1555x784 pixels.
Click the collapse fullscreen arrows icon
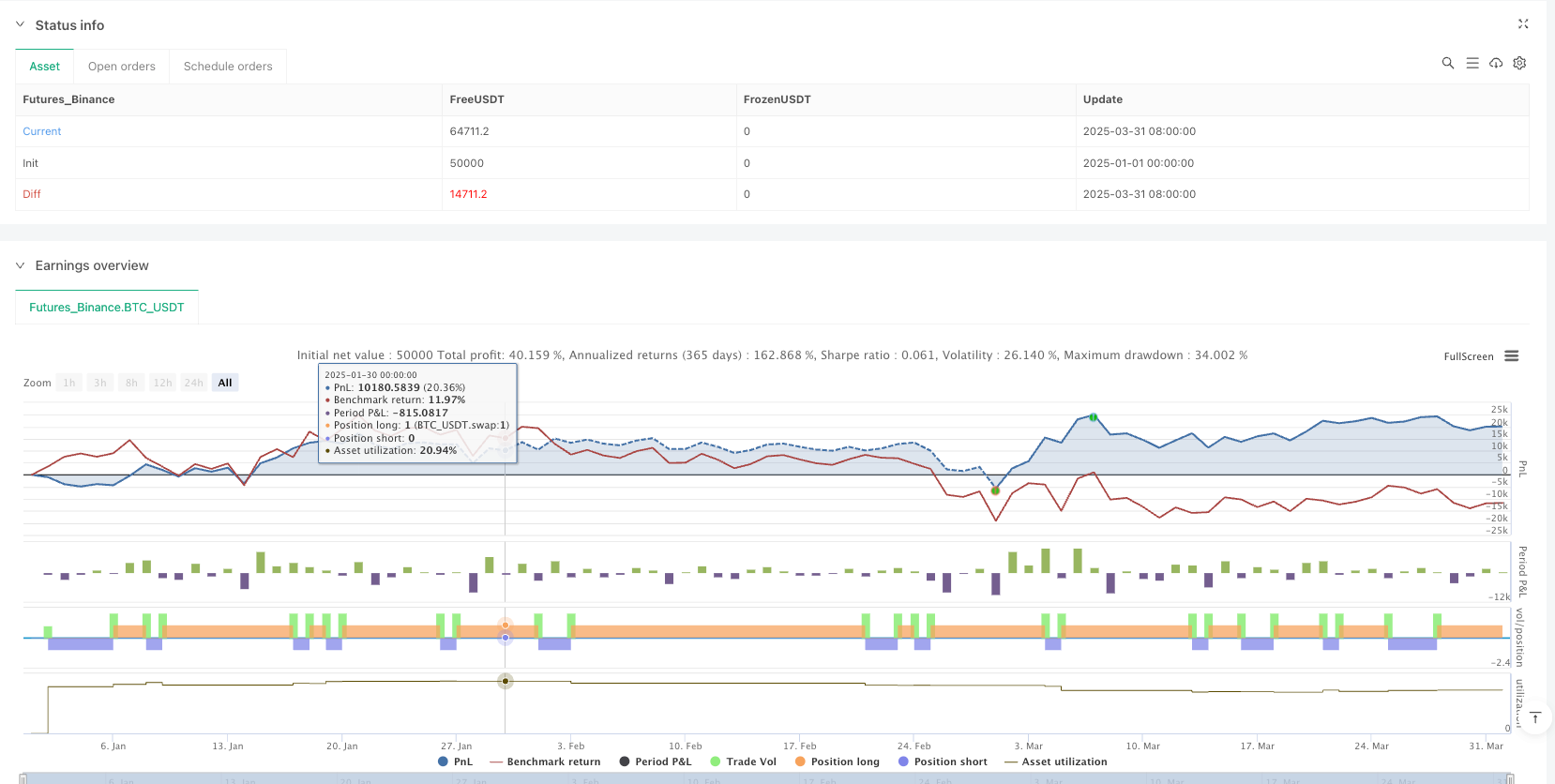[x=1523, y=24]
